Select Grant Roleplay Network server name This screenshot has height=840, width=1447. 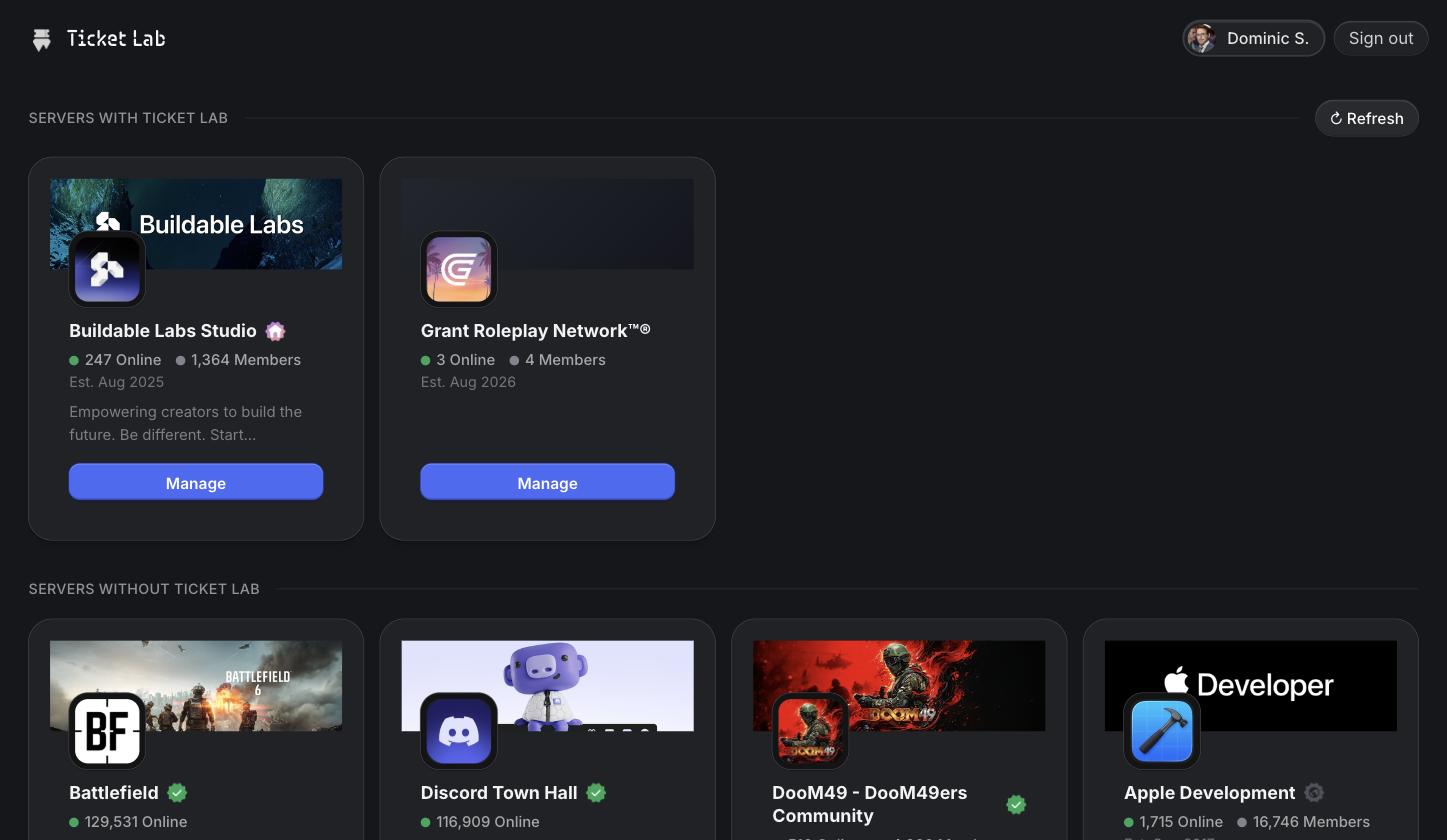(535, 330)
